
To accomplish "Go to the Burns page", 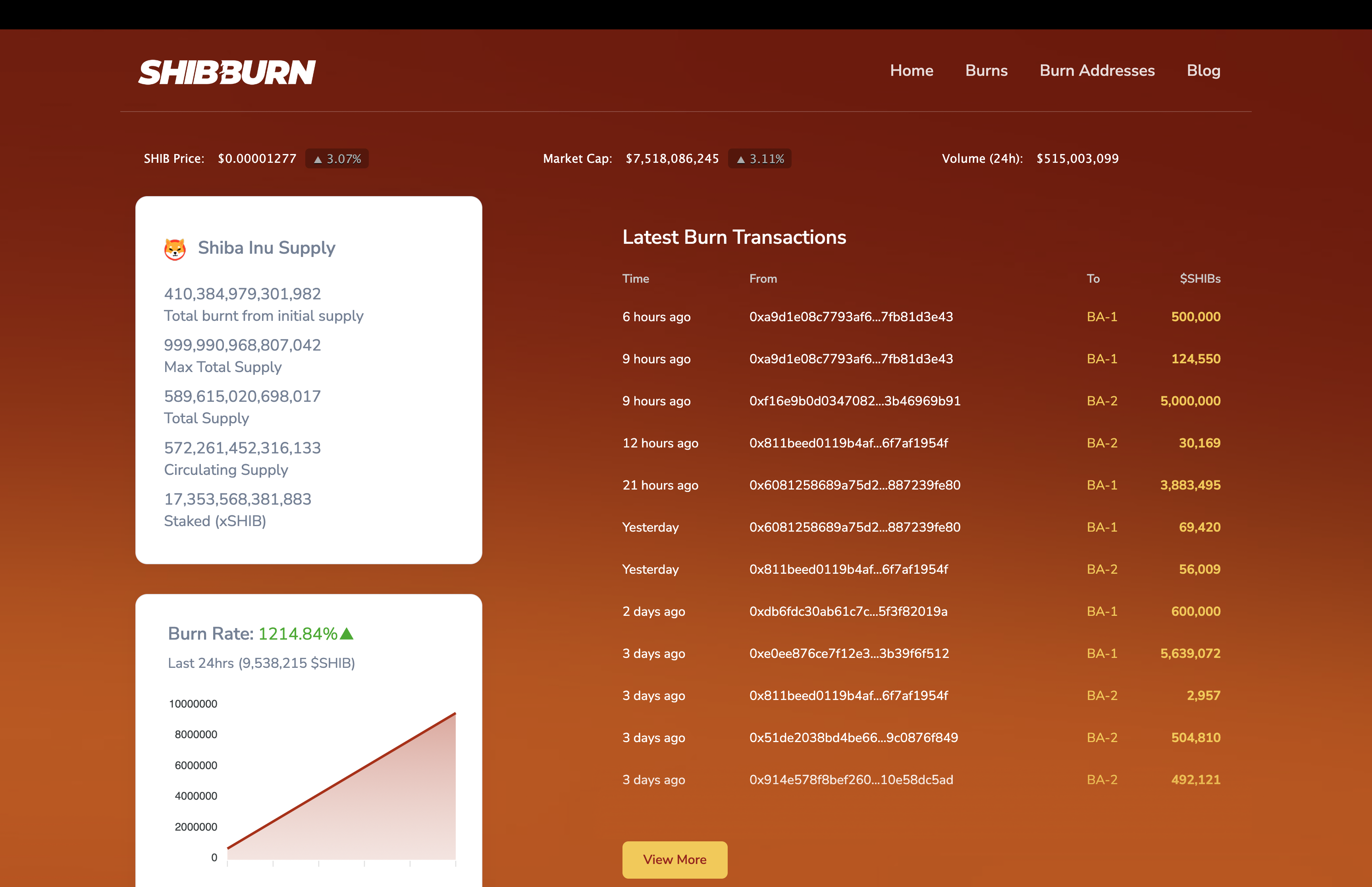I will pyautogui.click(x=986, y=71).
